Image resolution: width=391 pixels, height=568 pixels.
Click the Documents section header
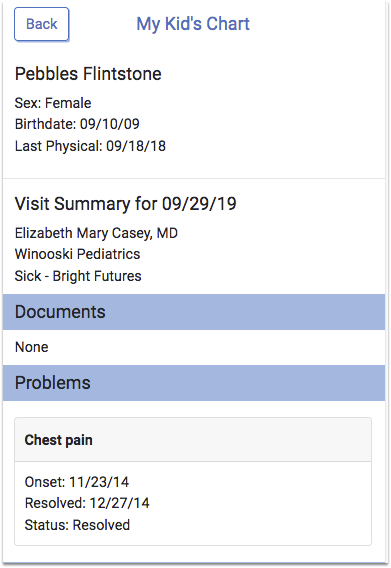coord(194,312)
